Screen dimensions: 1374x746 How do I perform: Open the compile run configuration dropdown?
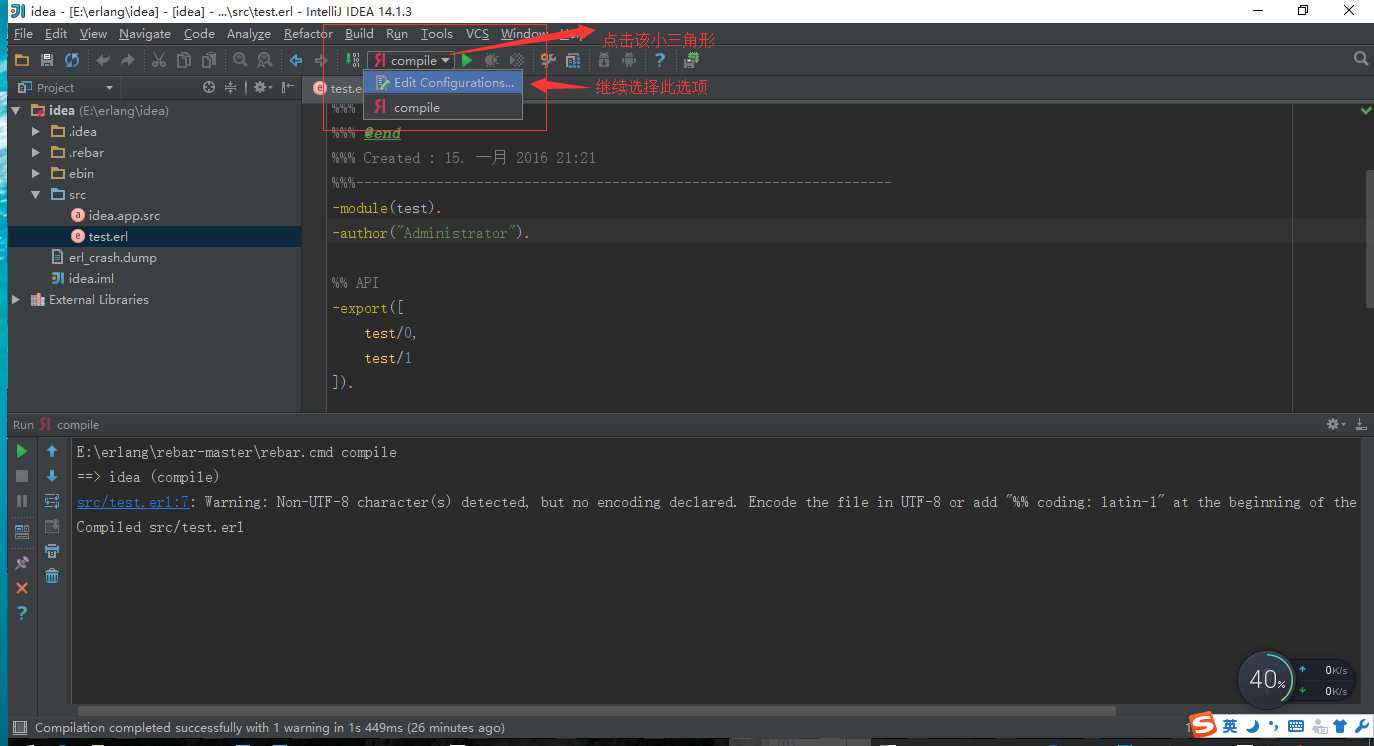[x=411, y=61]
